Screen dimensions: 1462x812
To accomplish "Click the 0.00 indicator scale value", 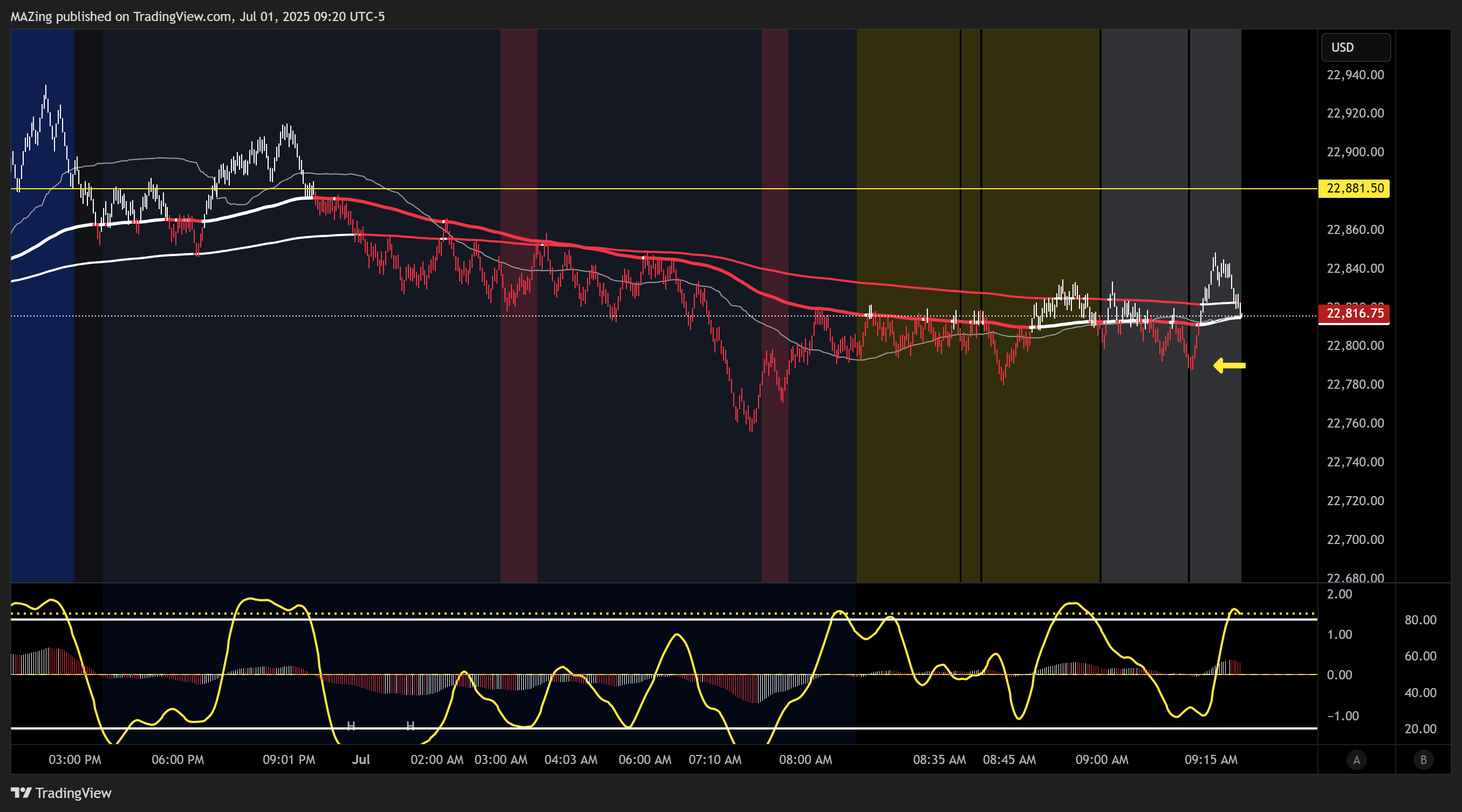I will (1340, 676).
